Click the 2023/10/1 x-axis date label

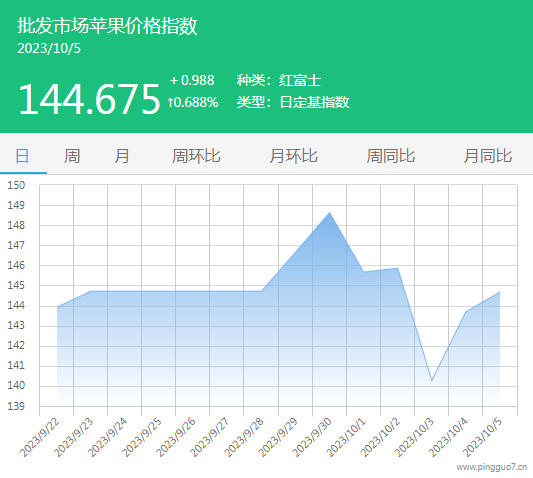[x=346, y=438]
